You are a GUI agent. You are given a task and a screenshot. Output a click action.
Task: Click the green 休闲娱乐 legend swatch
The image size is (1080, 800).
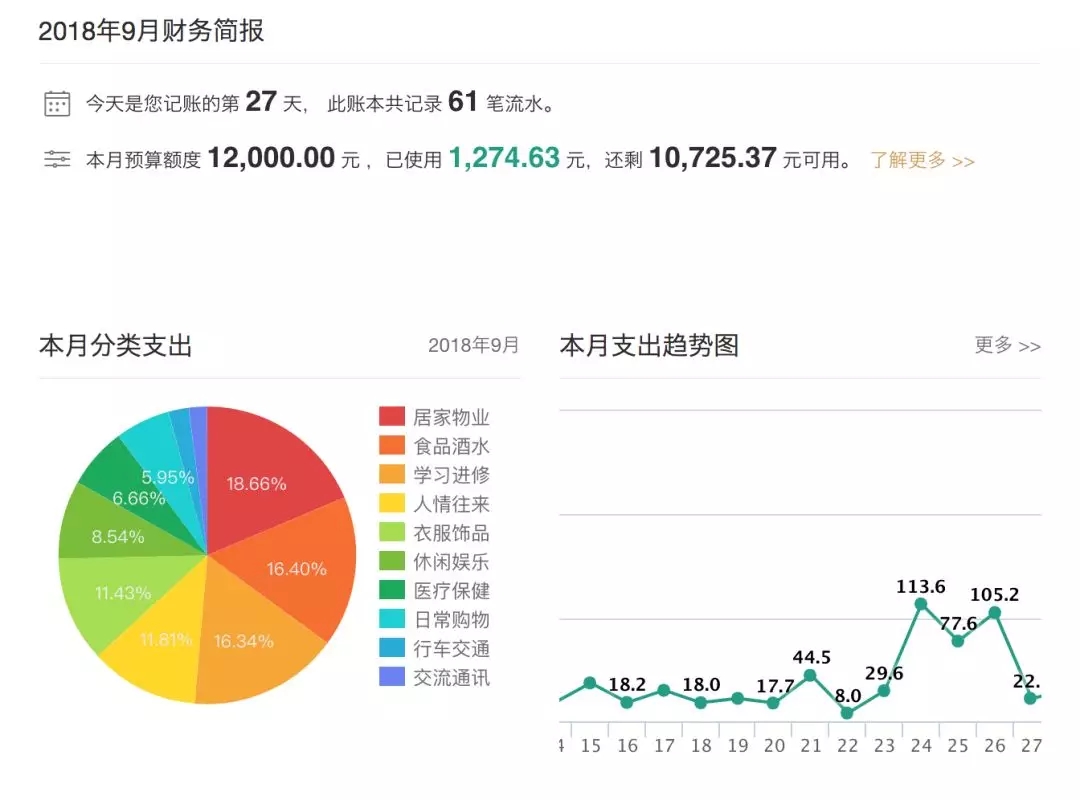tap(392, 561)
